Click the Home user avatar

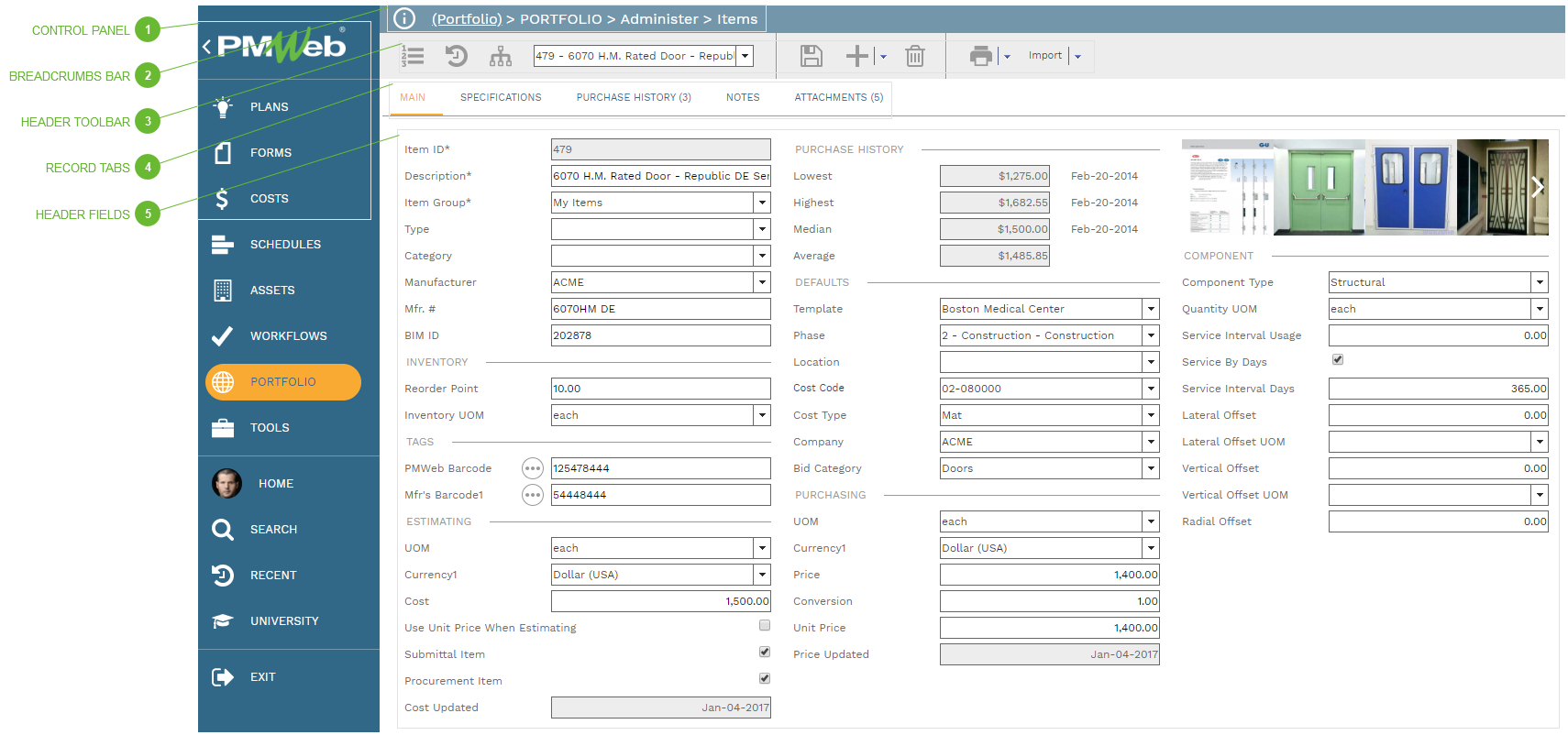pyautogui.click(x=226, y=483)
